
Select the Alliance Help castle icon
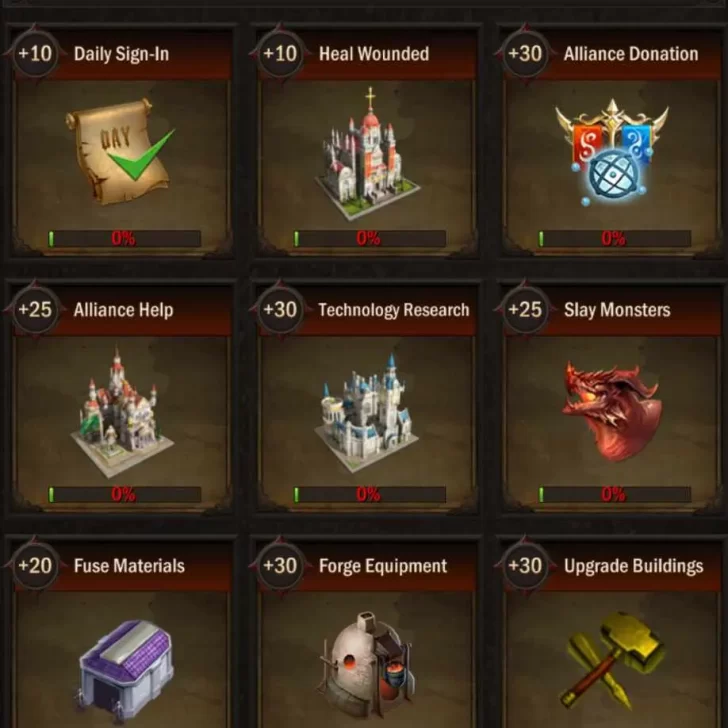[x=122, y=413]
